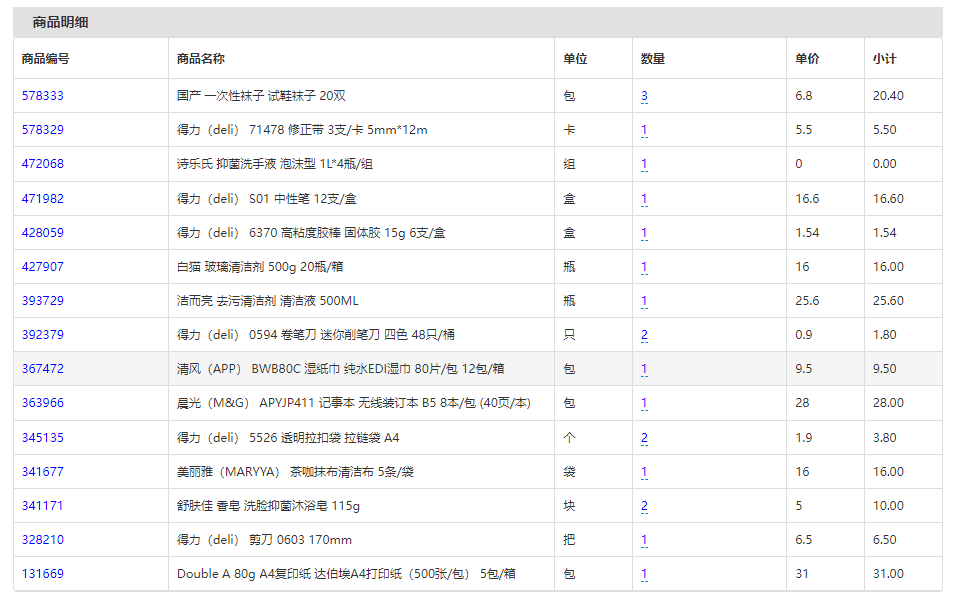968x595 pixels.
Task: Select product name 剪刀 0603 170mm
Action: point(264,539)
